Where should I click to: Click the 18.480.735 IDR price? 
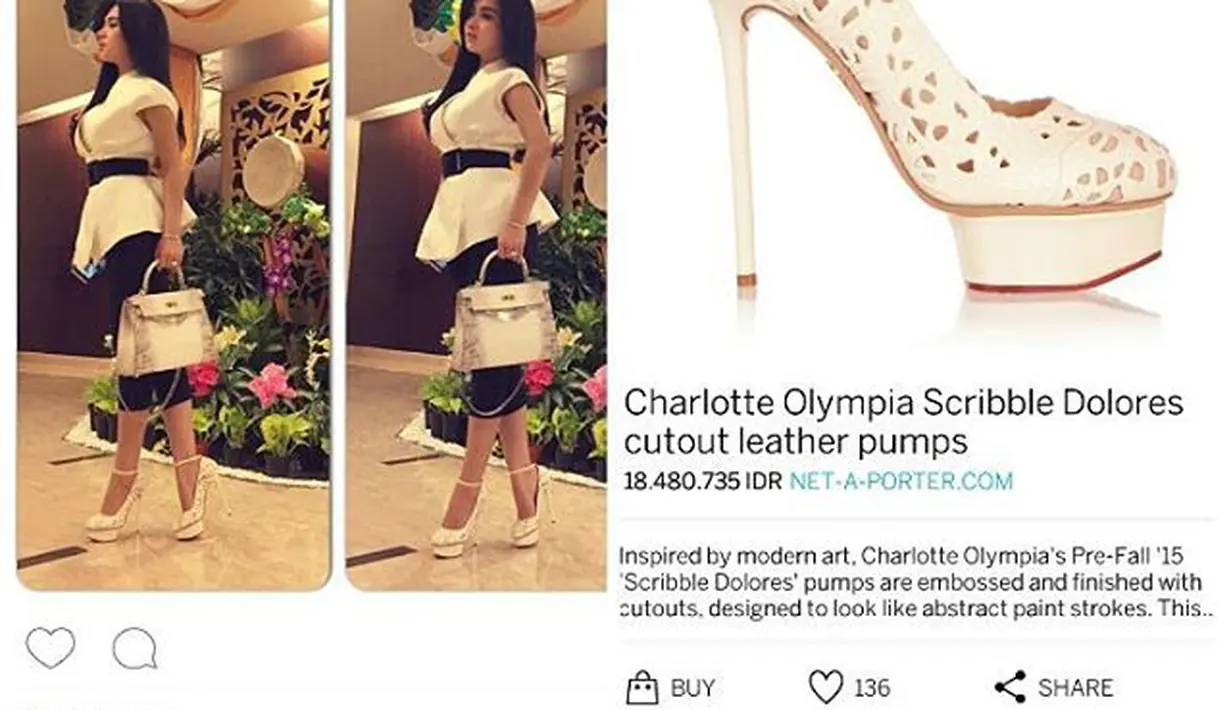tap(702, 480)
